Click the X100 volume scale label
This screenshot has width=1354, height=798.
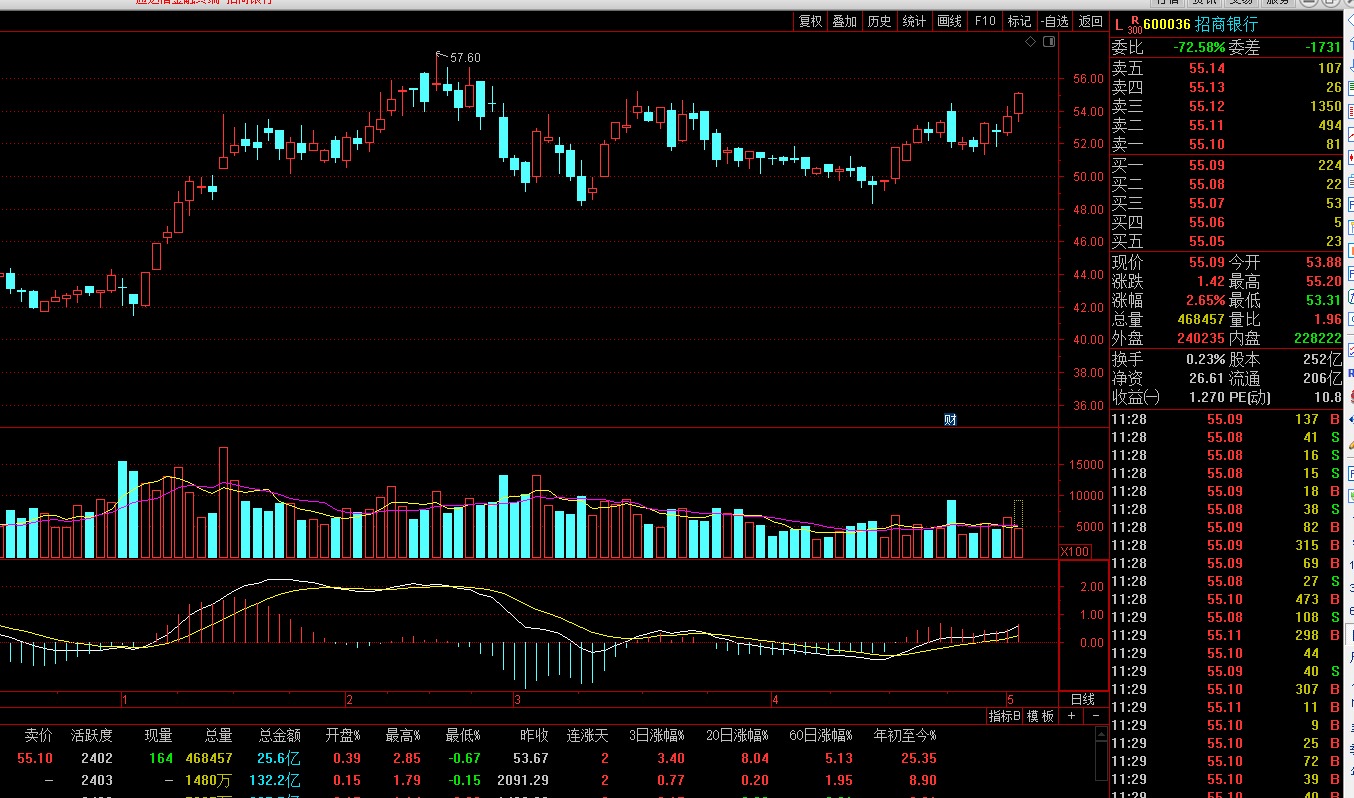click(1075, 551)
